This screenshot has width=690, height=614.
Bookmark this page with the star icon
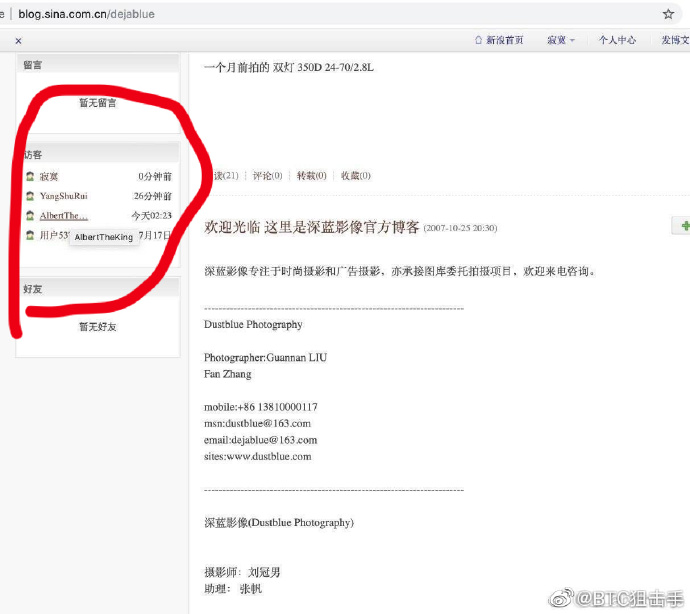668,14
